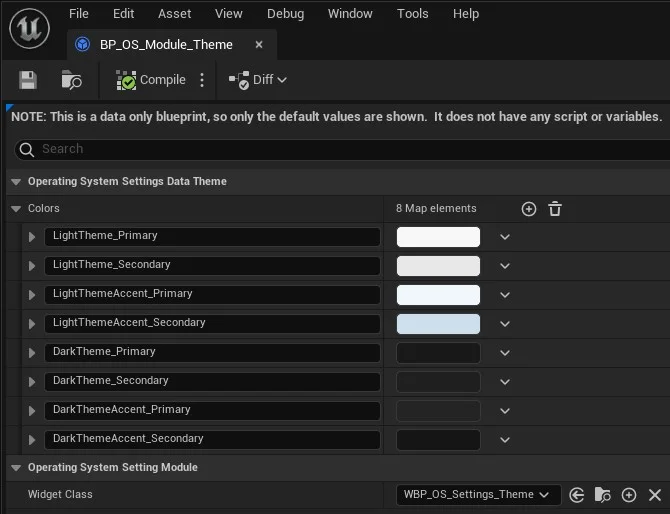Expand the DarkThemeAccent_Primary entry

(32, 411)
